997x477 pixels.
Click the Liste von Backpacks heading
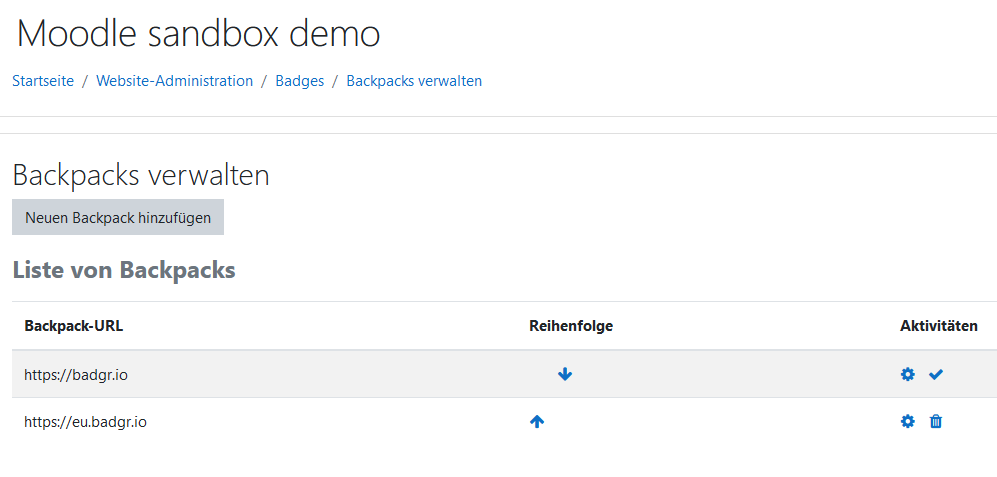(x=124, y=270)
